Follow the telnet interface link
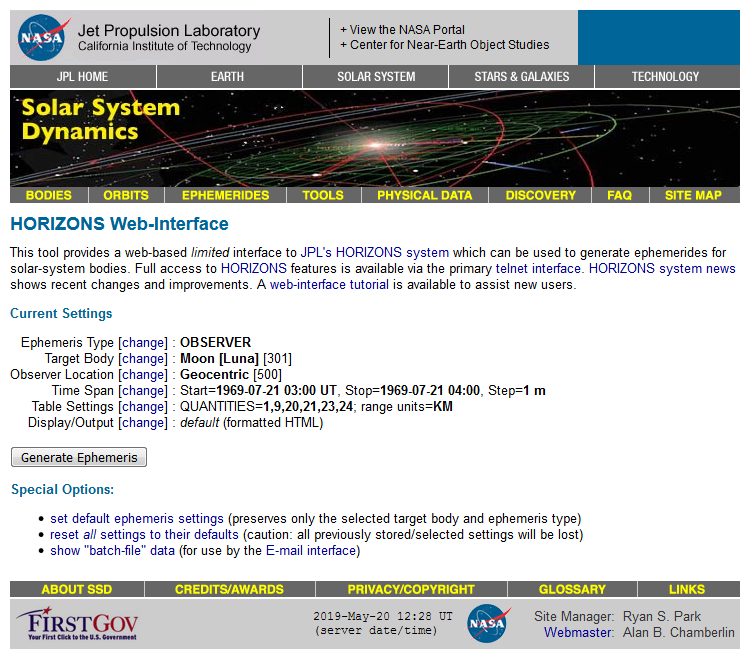The height and width of the screenshot is (659, 750). pyautogui.click(x=538, y=269)
